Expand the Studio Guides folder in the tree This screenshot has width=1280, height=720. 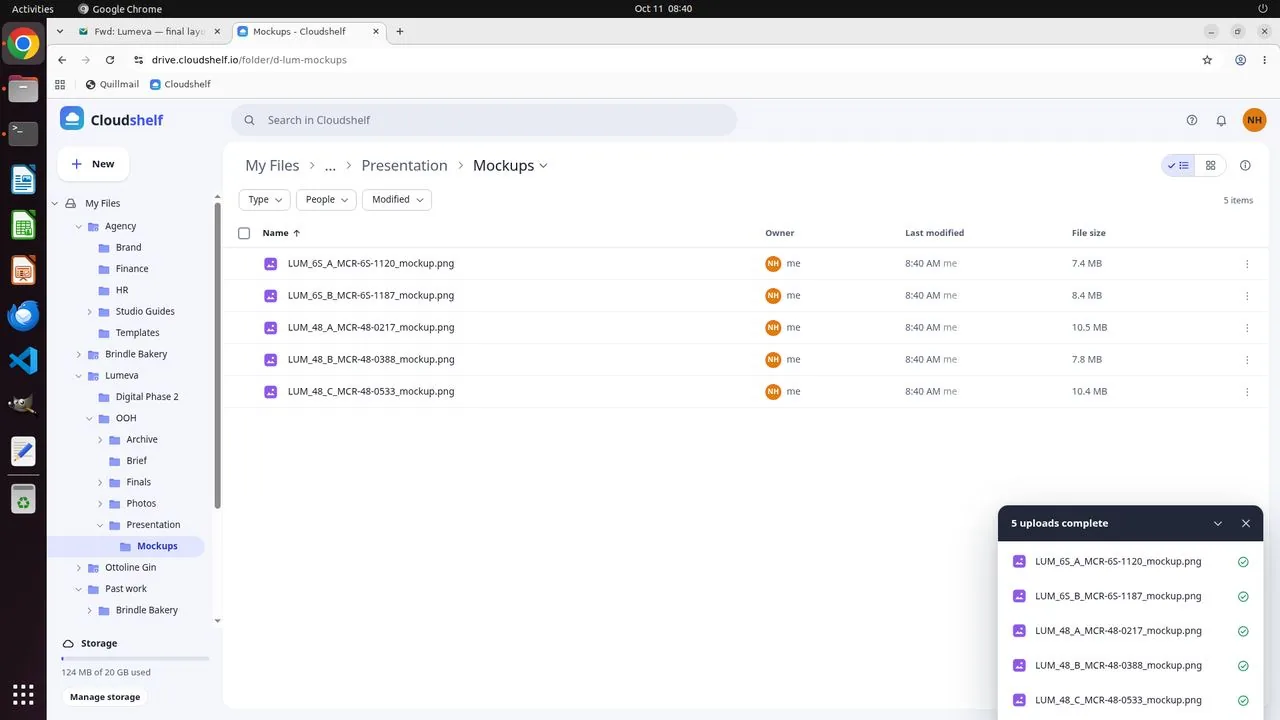tap(90, 312)
